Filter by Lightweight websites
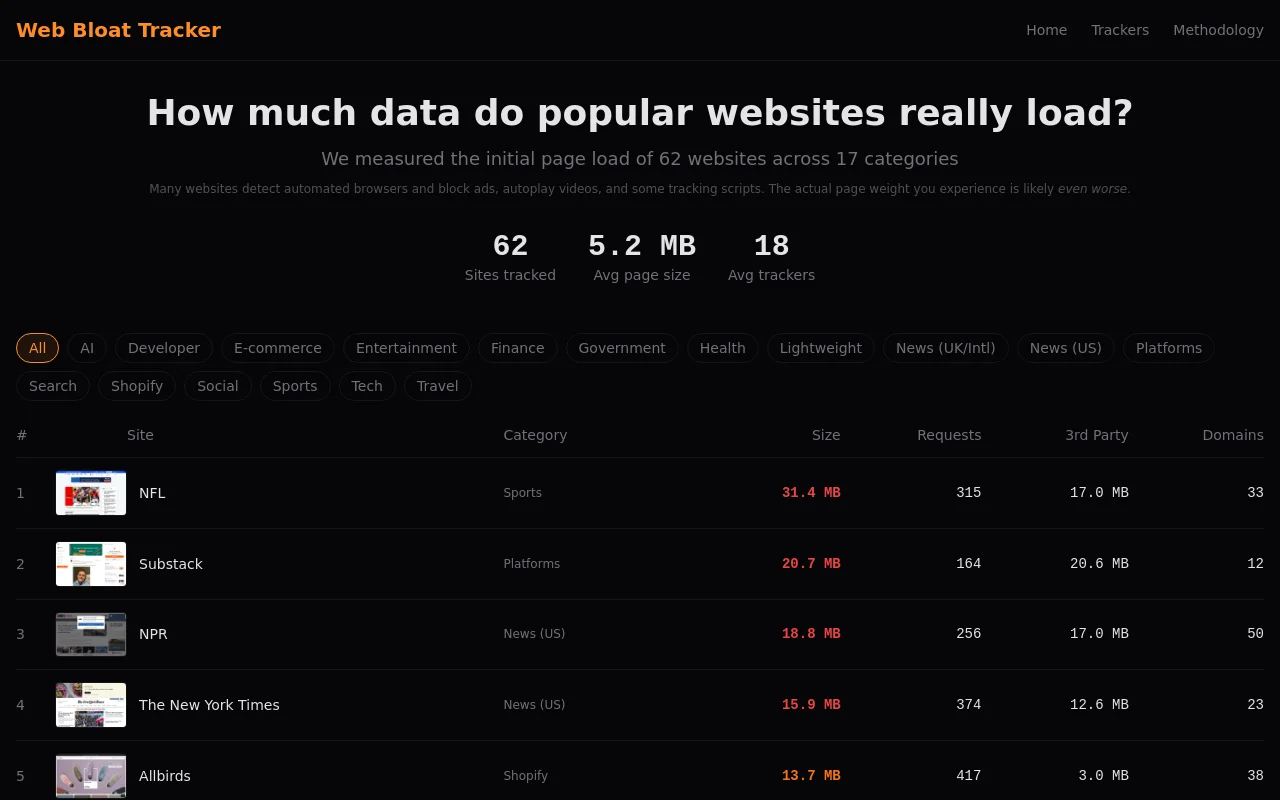This screenshot has width=1280, height=800. click(x=820, y=348)
